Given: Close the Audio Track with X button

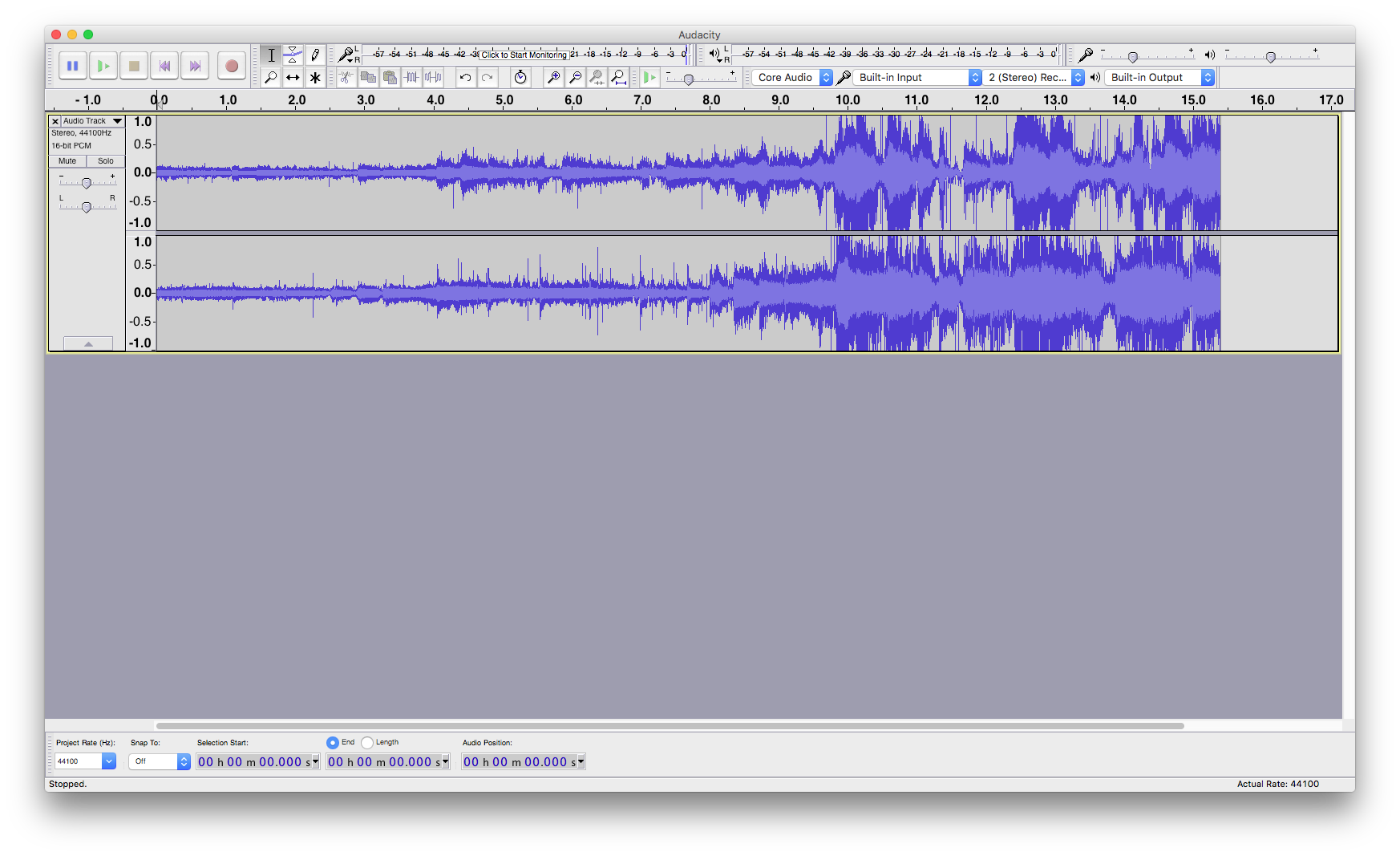Looking at the screenshot, I should (55, 121).
